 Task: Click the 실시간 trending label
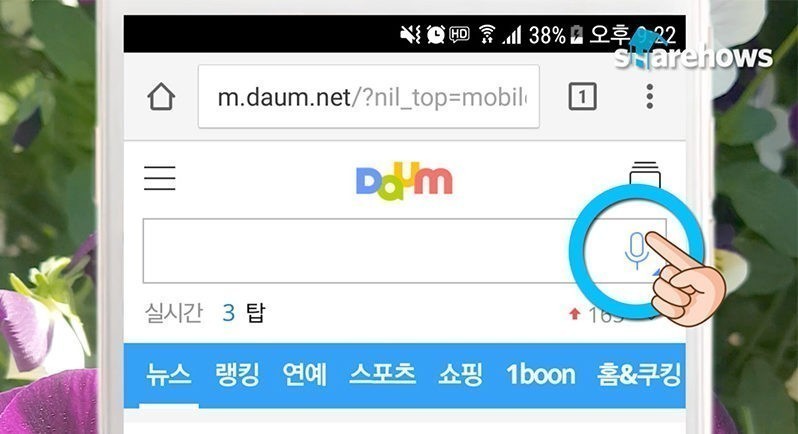174,313
